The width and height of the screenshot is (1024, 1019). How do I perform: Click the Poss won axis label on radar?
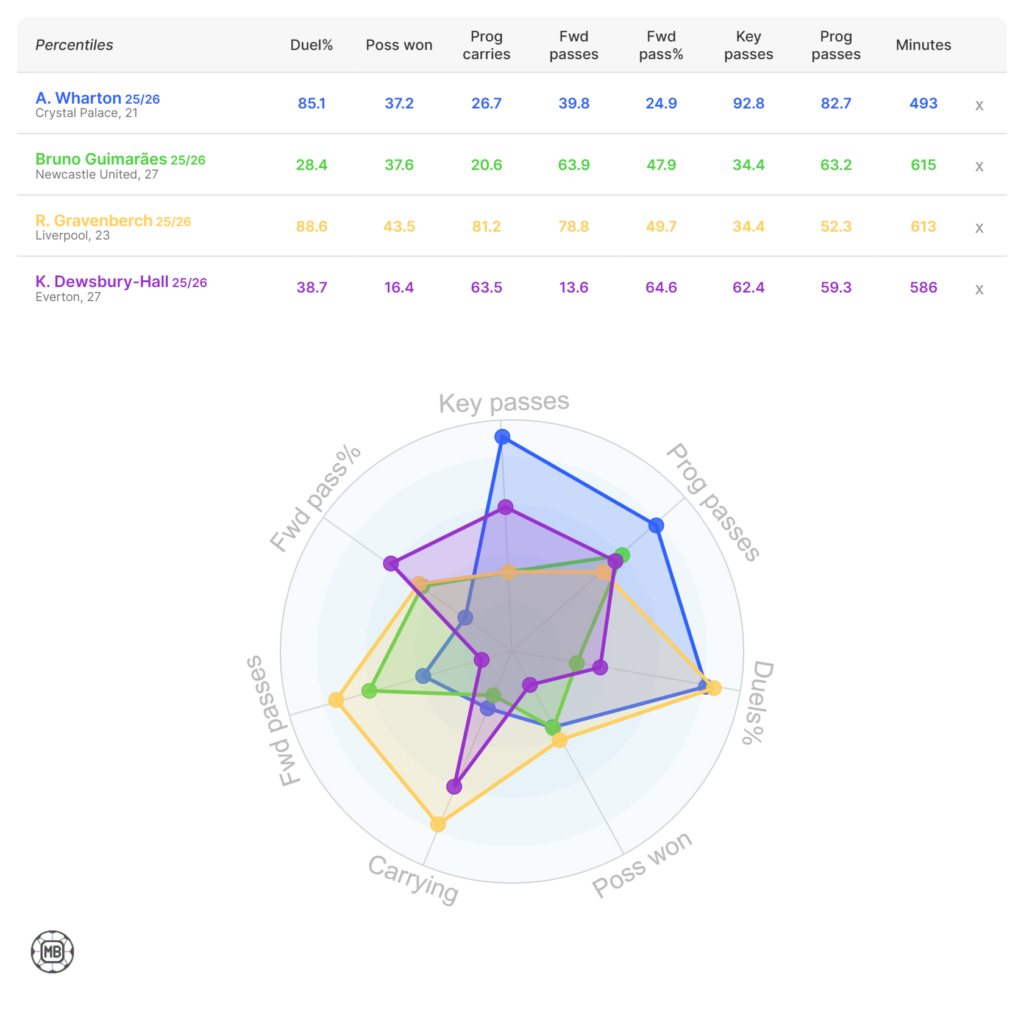click(641, 866)
